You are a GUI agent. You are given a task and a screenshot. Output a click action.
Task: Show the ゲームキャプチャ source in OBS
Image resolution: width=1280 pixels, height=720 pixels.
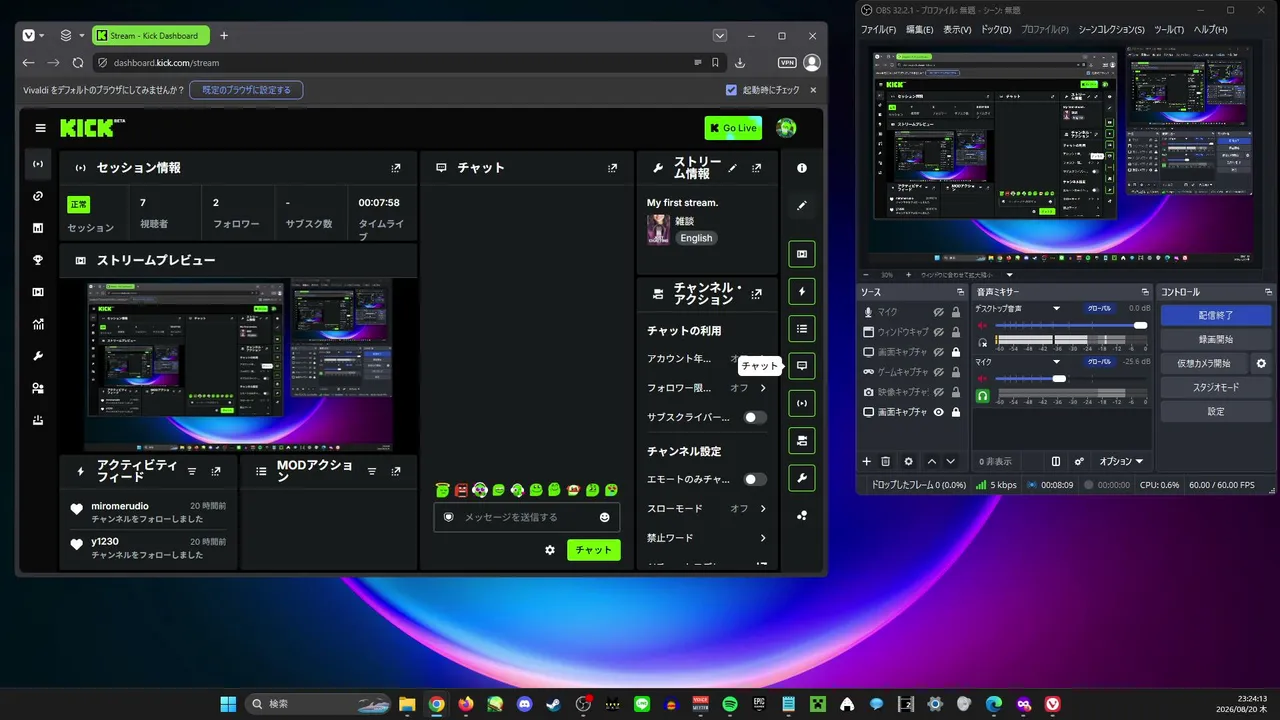(x=939, y=372)
